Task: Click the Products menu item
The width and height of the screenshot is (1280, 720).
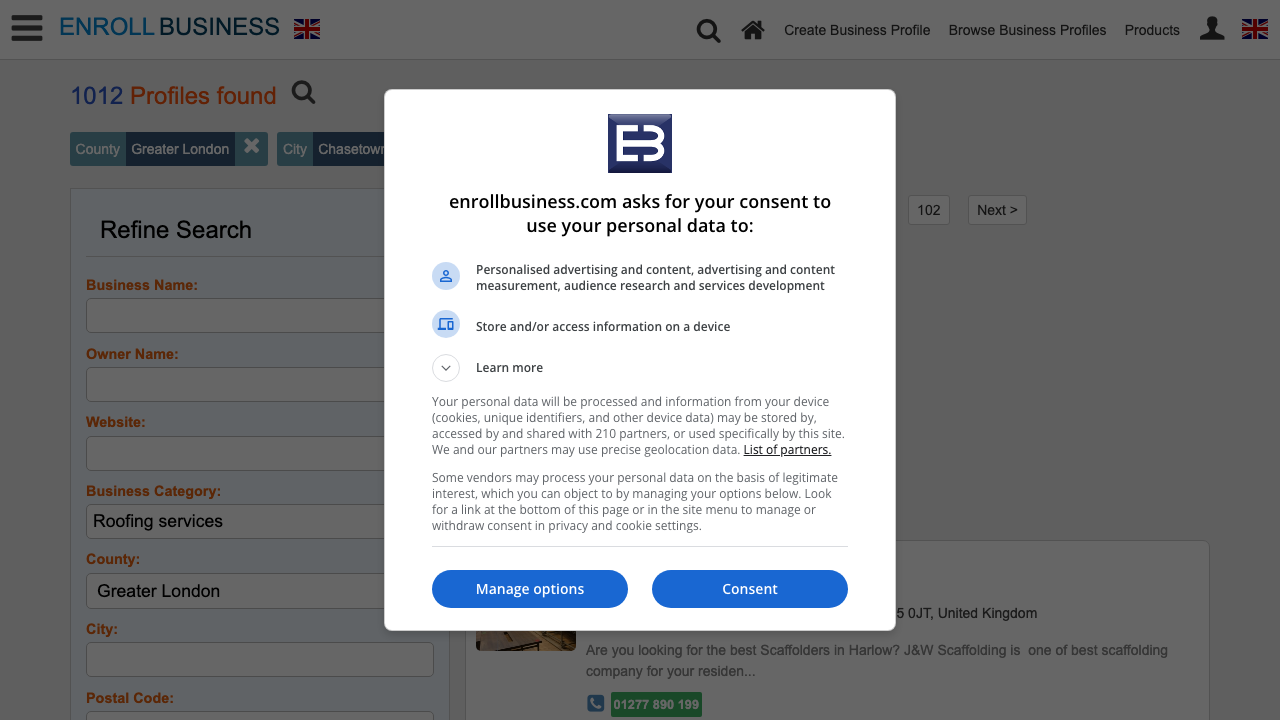Action: 1152,30
